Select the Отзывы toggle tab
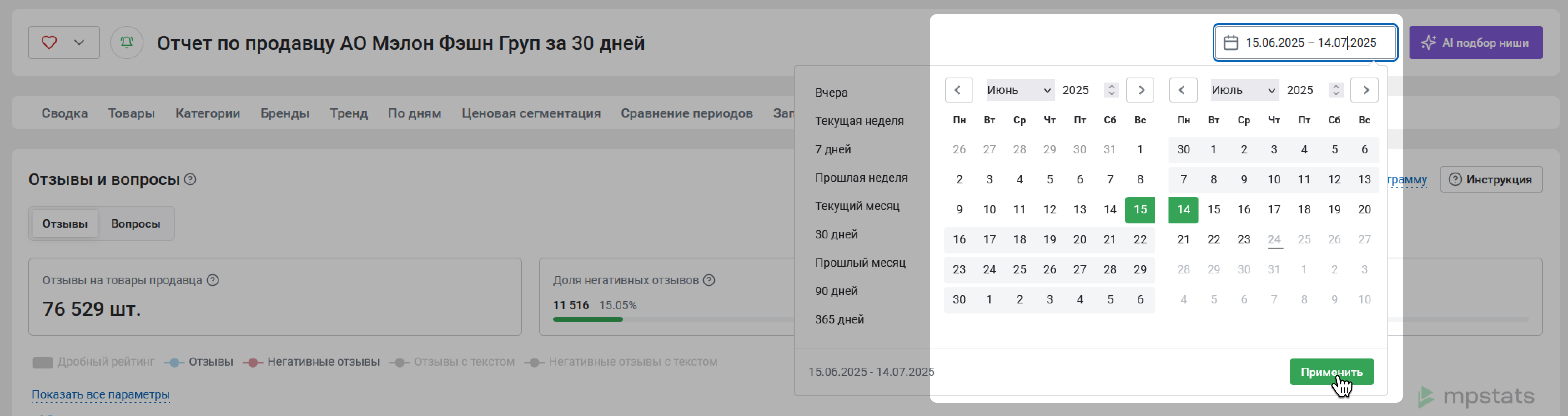 pyautogui.click(x=64, y=224)
